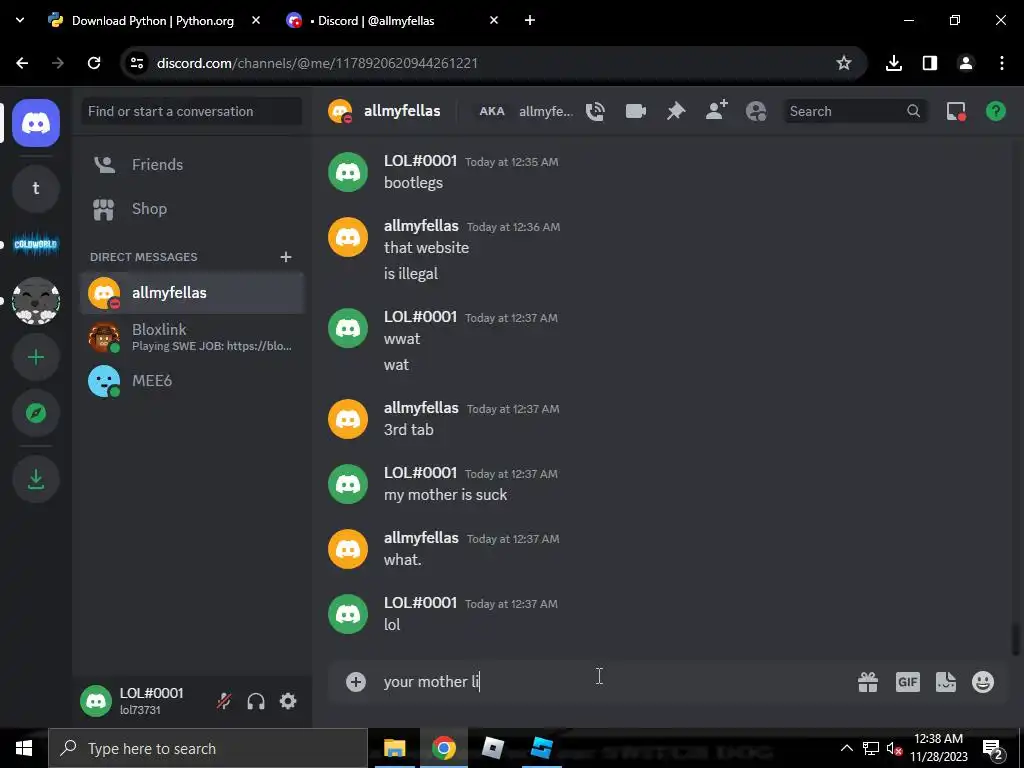The image size is (1024, 768).
Task: Open Explore Discoverable Servers compass icon
Action: tap(36, 413)
